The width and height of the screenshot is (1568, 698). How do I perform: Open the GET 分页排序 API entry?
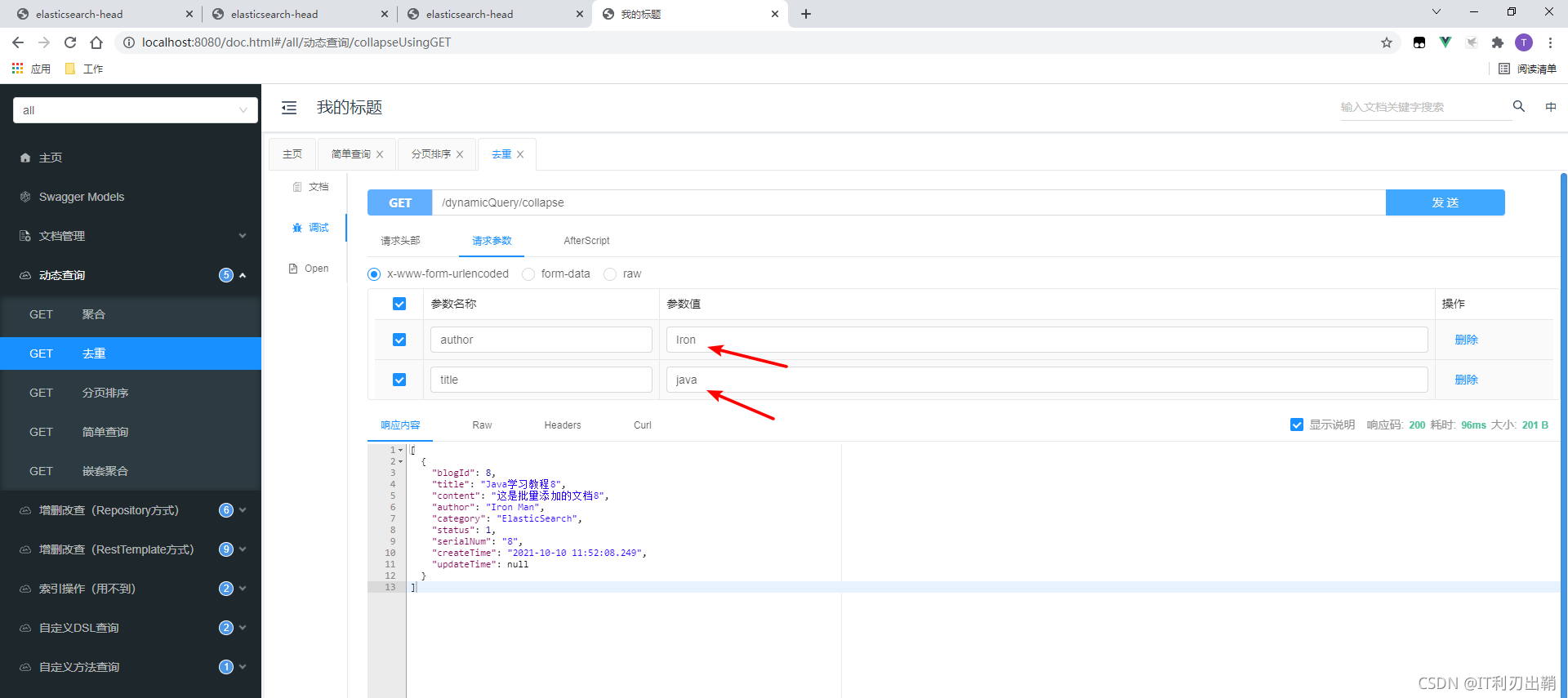click(131, 393)
